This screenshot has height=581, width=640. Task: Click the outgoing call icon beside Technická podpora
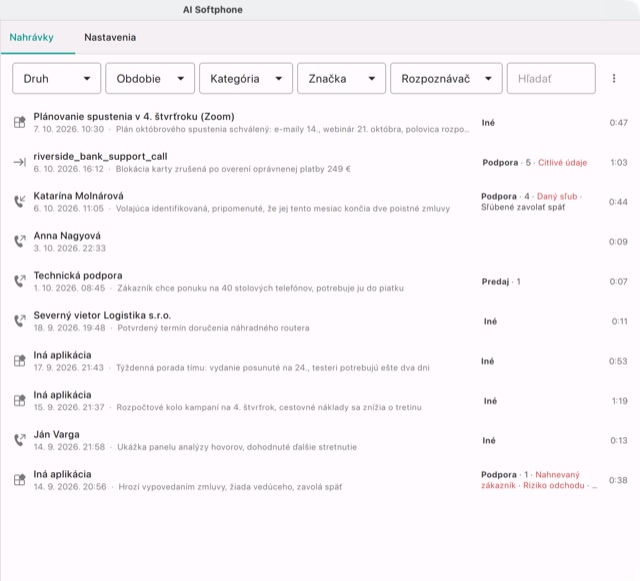[x=20, y=281]
